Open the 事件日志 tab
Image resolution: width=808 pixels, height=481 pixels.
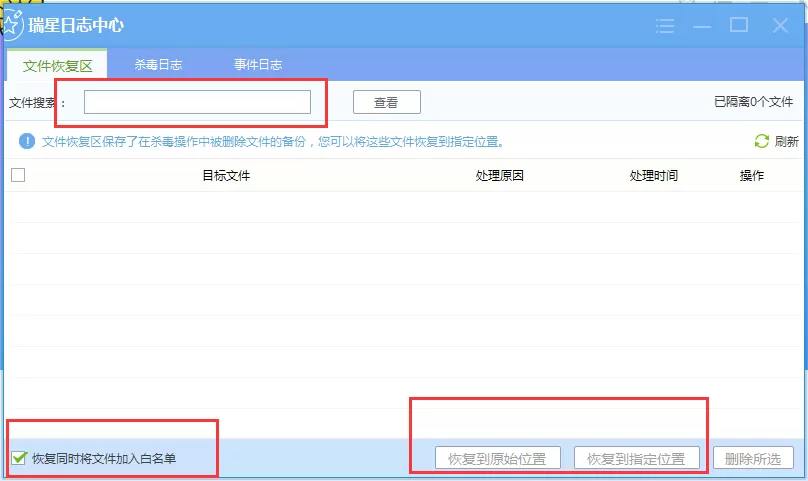(x=258, y=64)
